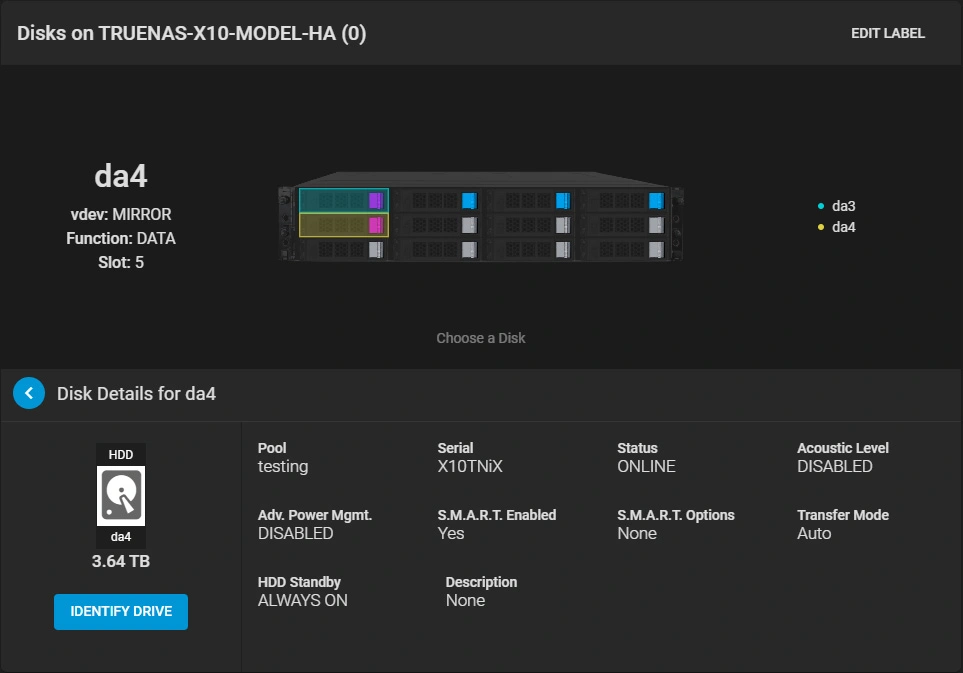
Task: Select the teal-highlighted da3 drive bay
Action: [x=344, y=200]
